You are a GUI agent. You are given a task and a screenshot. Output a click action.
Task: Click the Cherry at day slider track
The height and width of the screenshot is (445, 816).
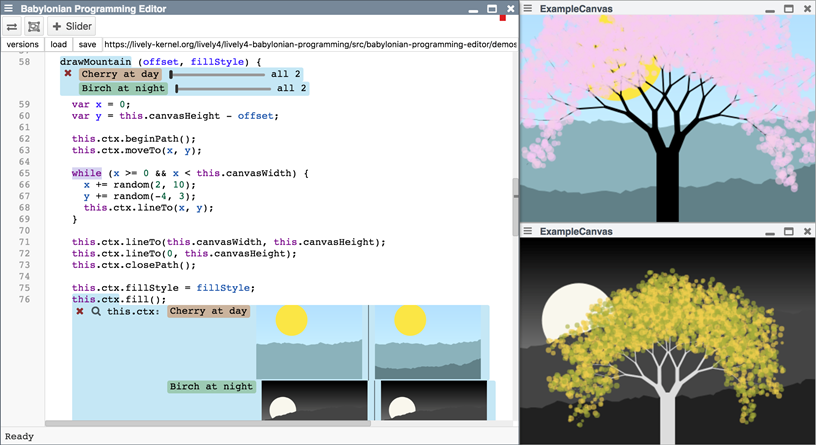(217, 74)
